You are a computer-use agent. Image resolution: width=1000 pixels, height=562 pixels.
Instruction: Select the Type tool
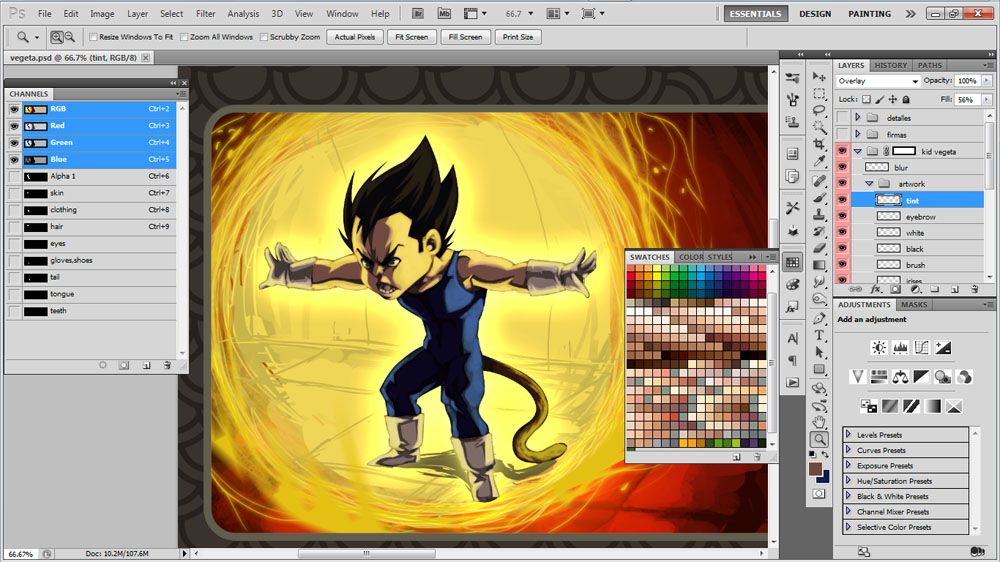pyautogui.click(x=819, y=335)
